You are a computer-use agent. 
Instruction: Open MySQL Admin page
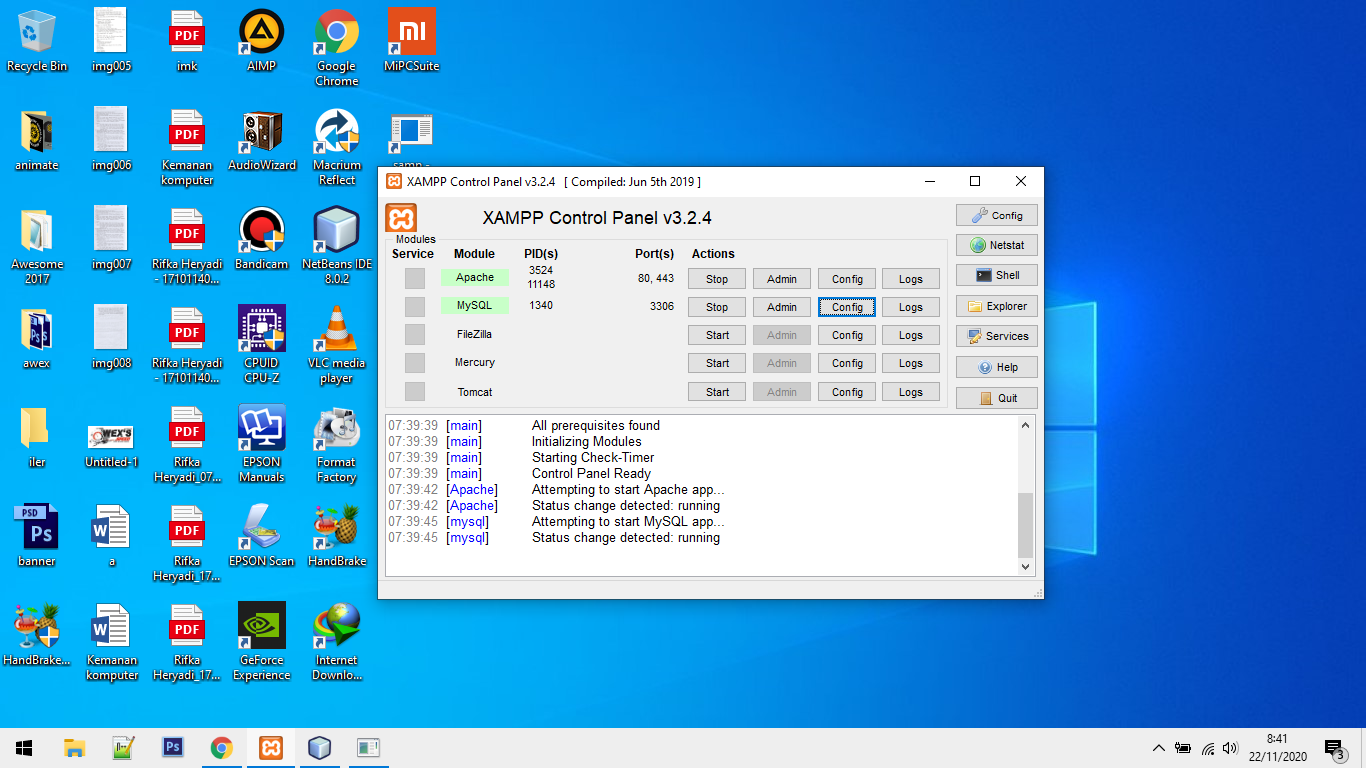click(x=782, y=307)
